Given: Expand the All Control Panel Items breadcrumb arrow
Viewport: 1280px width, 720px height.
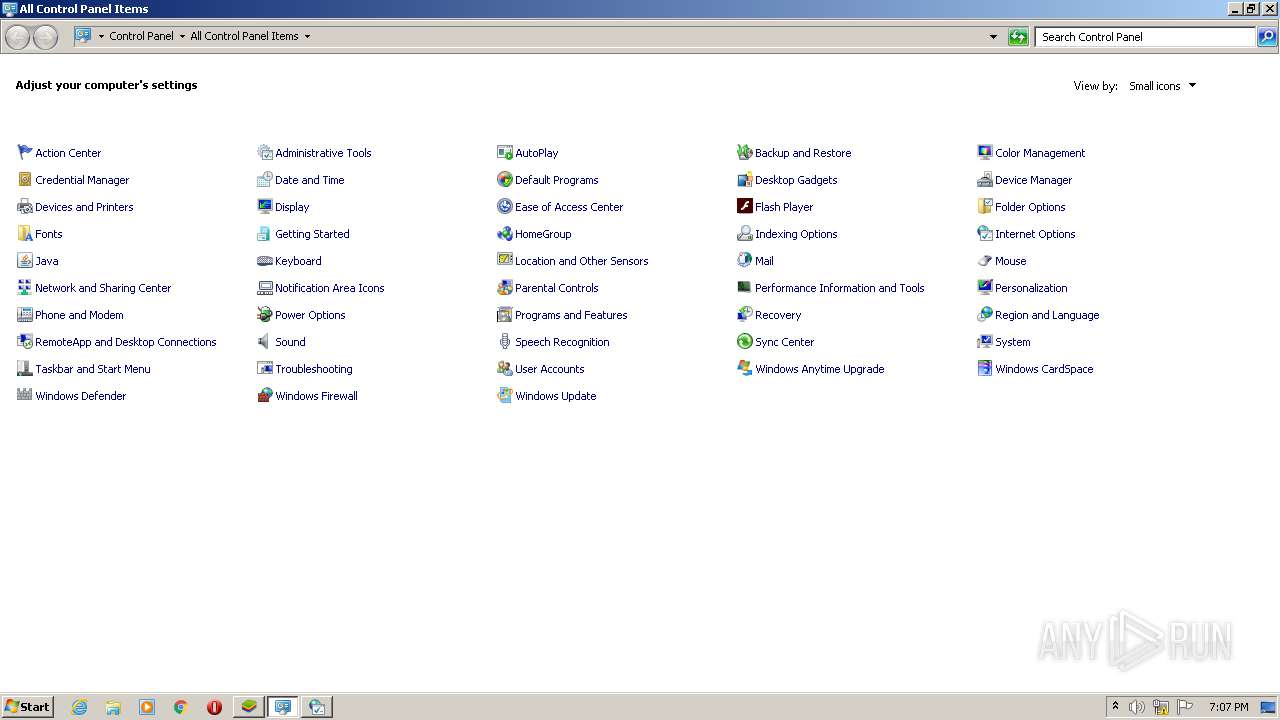Looking at the screenshot, I should pyautogui.click(x=307, y=36).
